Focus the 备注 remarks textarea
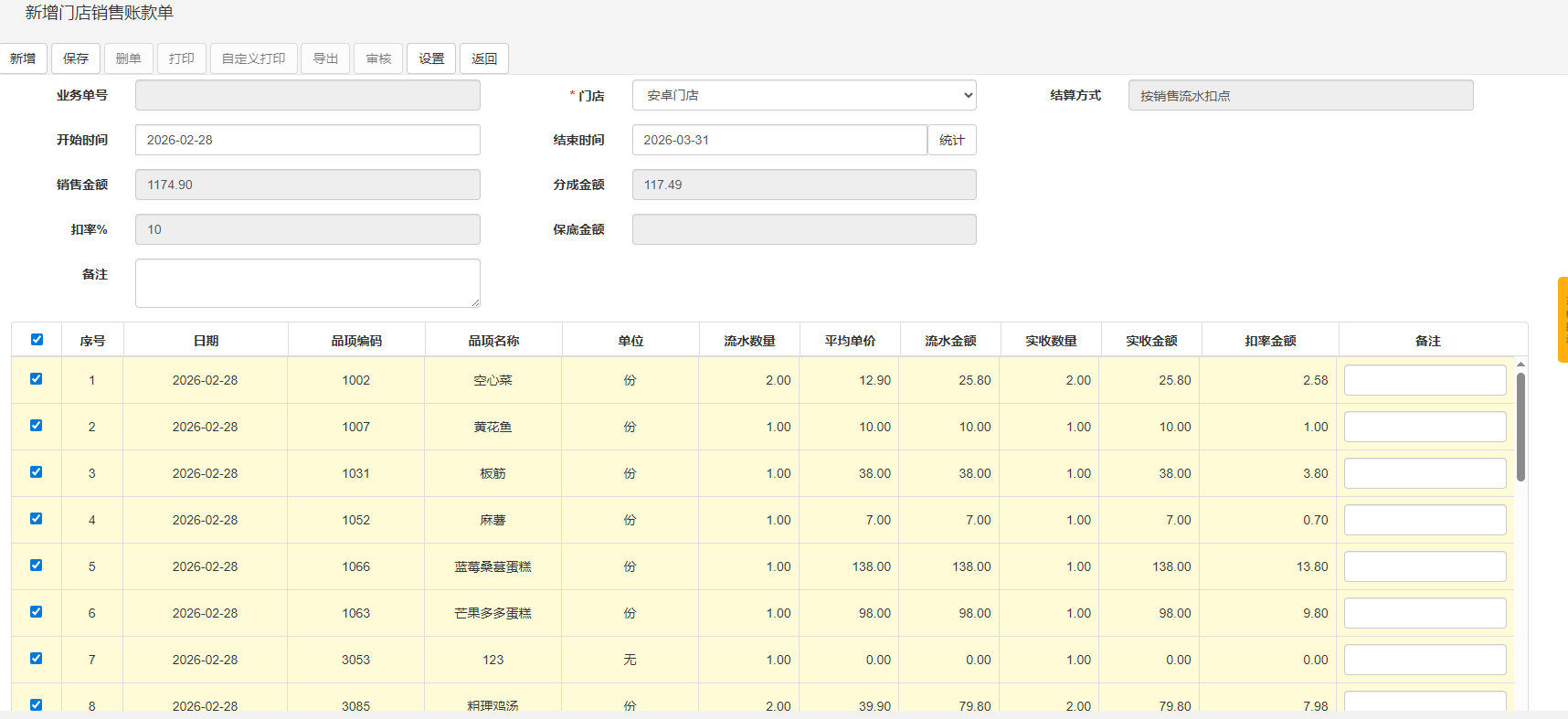 click(x=307, y=283)
